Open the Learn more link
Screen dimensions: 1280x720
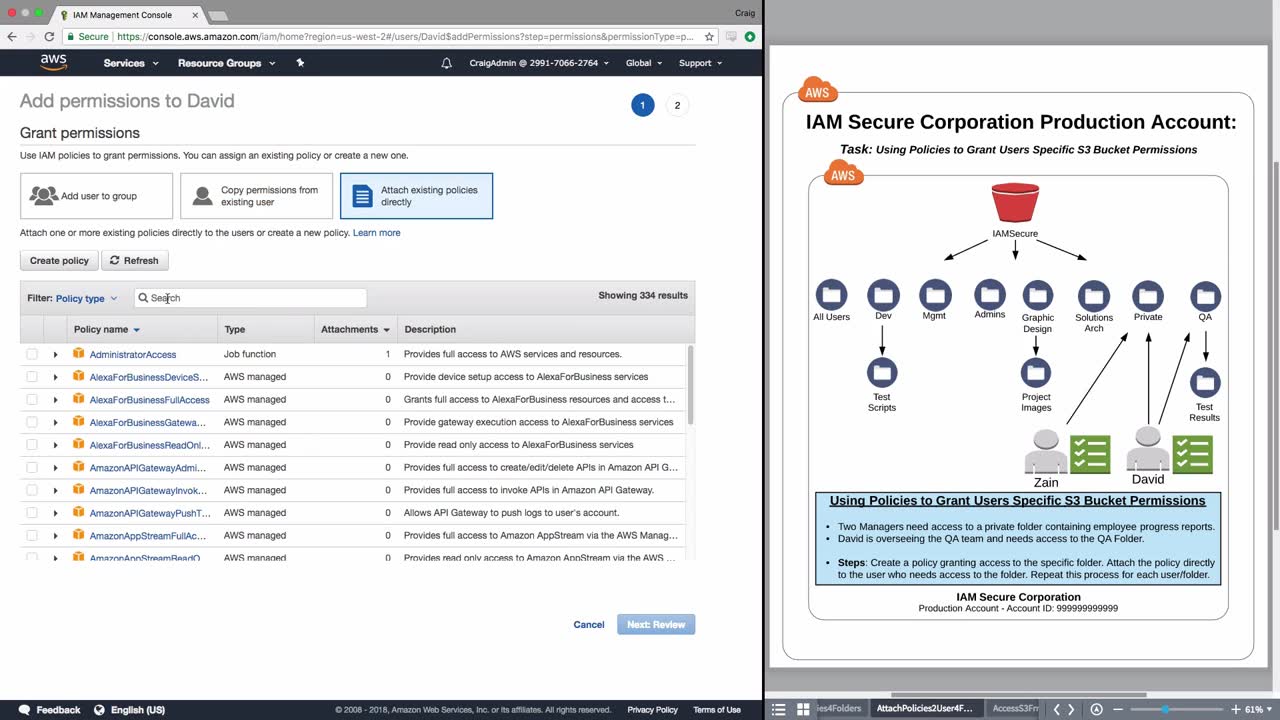tap(376, 233)
